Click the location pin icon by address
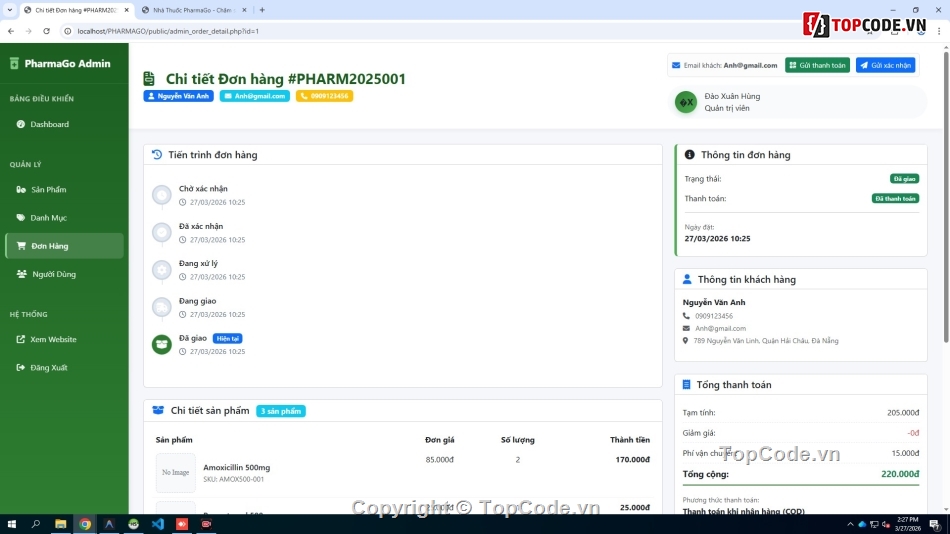 point(685,341)
